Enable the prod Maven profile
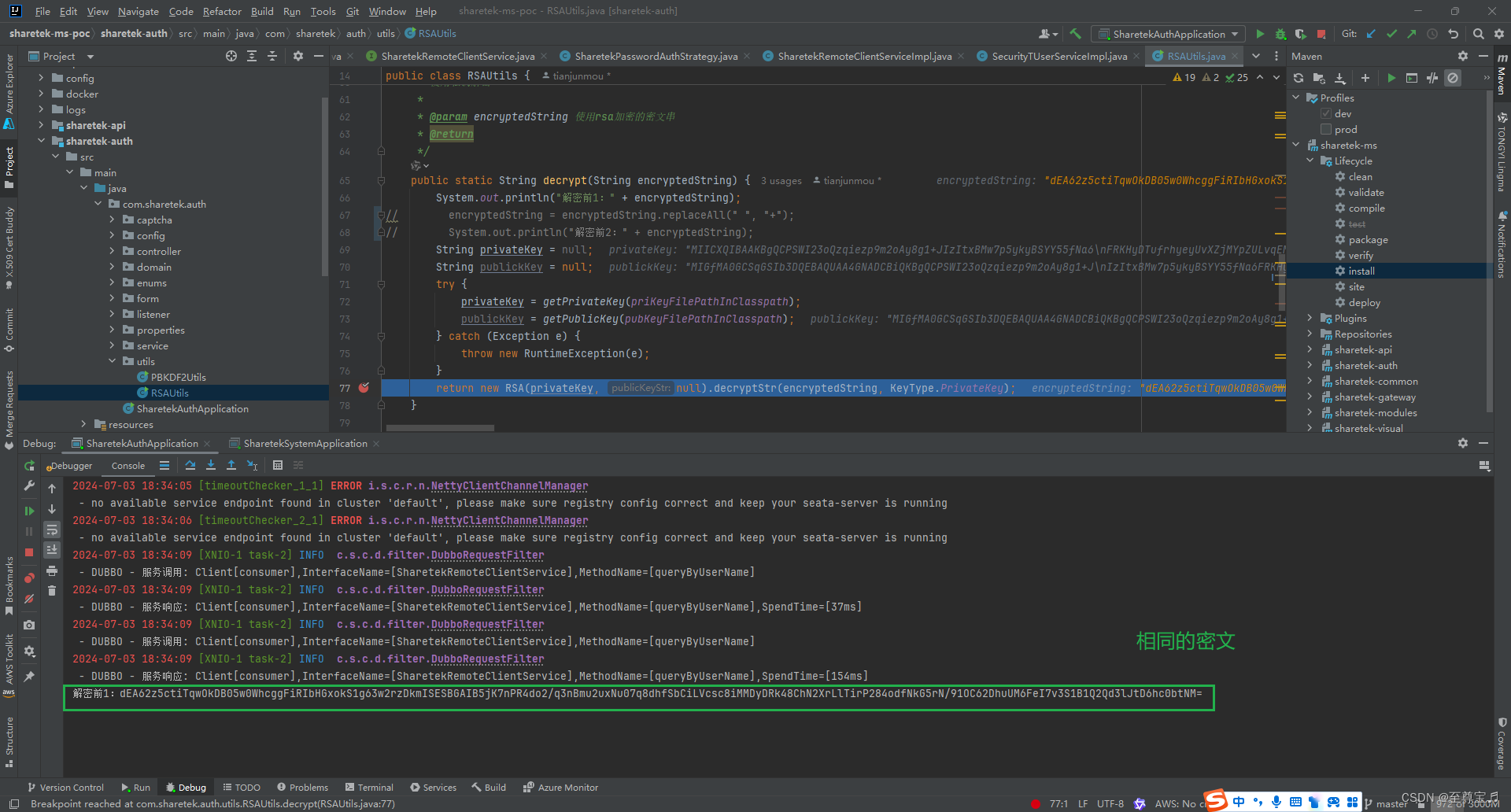Viewport: 1511px width, 812px height. coord(1326,129)
